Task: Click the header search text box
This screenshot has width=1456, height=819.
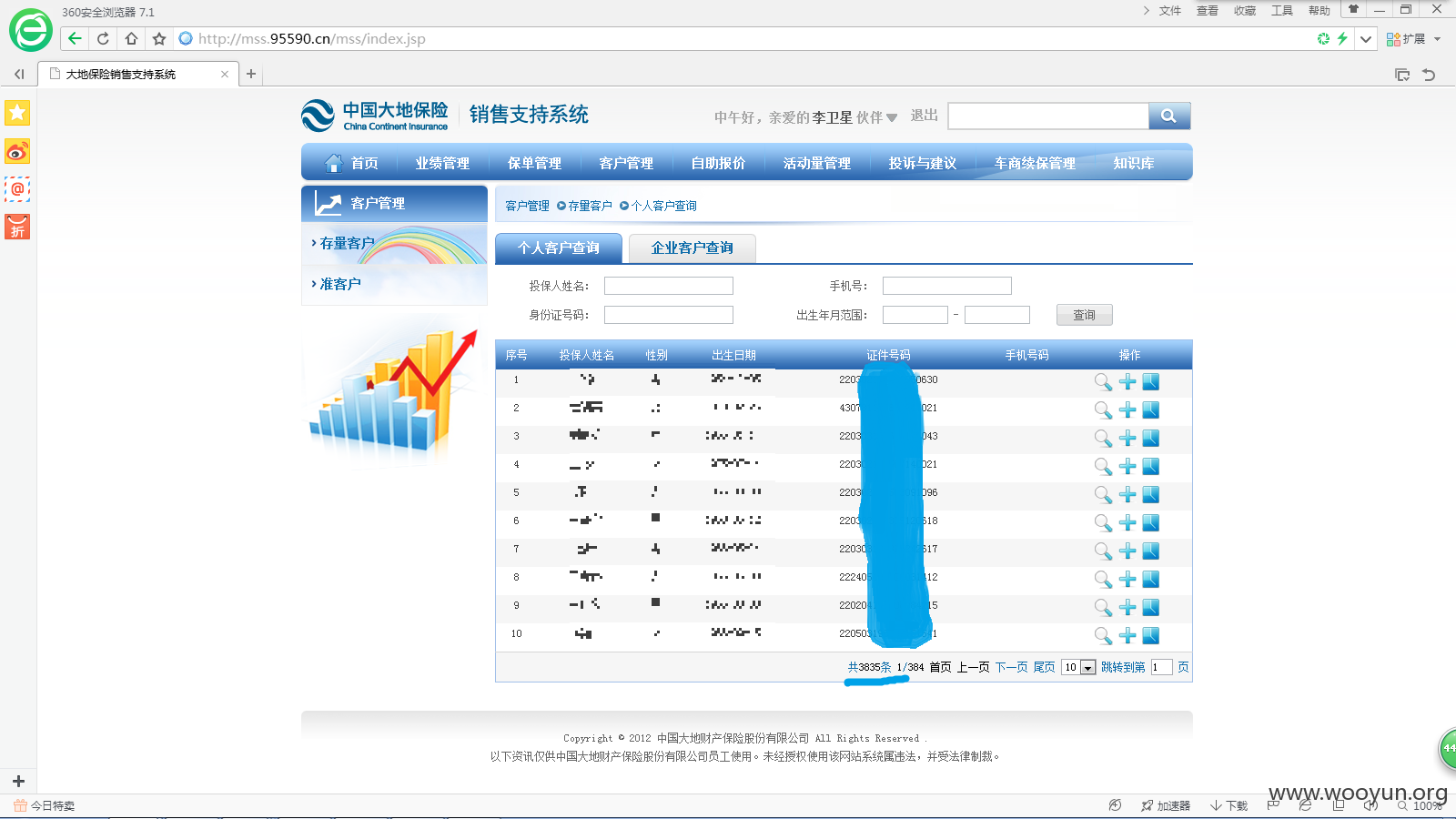Action: tap(1048, 116)
